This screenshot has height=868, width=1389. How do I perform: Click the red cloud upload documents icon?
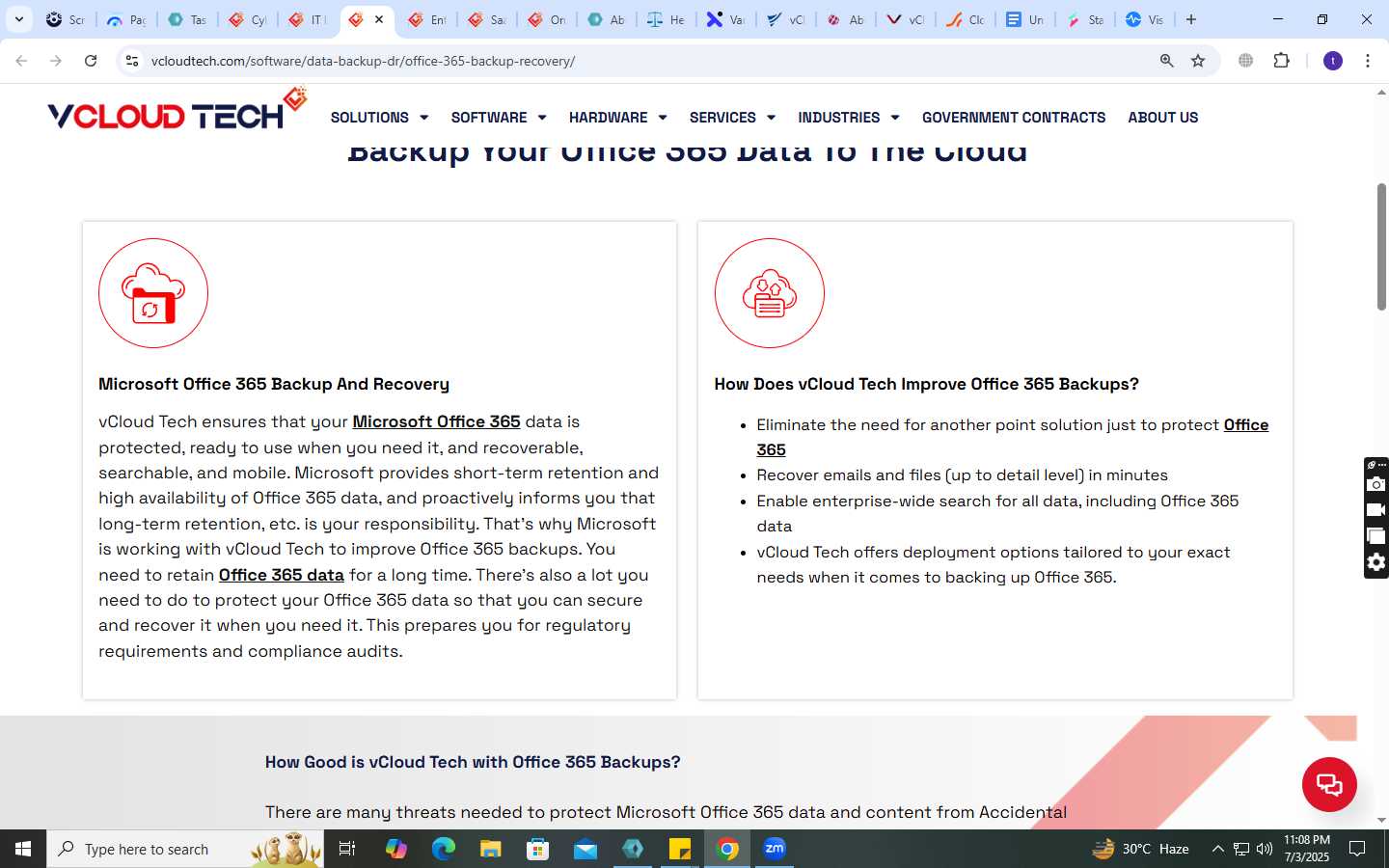tap(770, 293)
